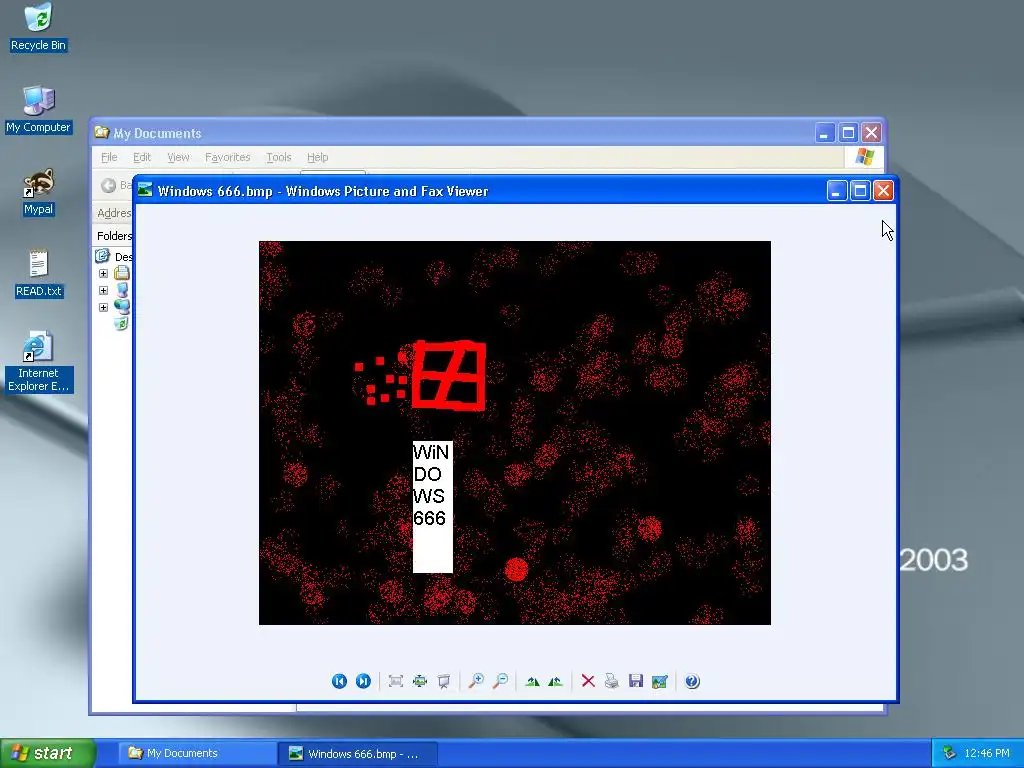Go to previous image in viewer
The image size is (1024, 768).
(339, 681)
